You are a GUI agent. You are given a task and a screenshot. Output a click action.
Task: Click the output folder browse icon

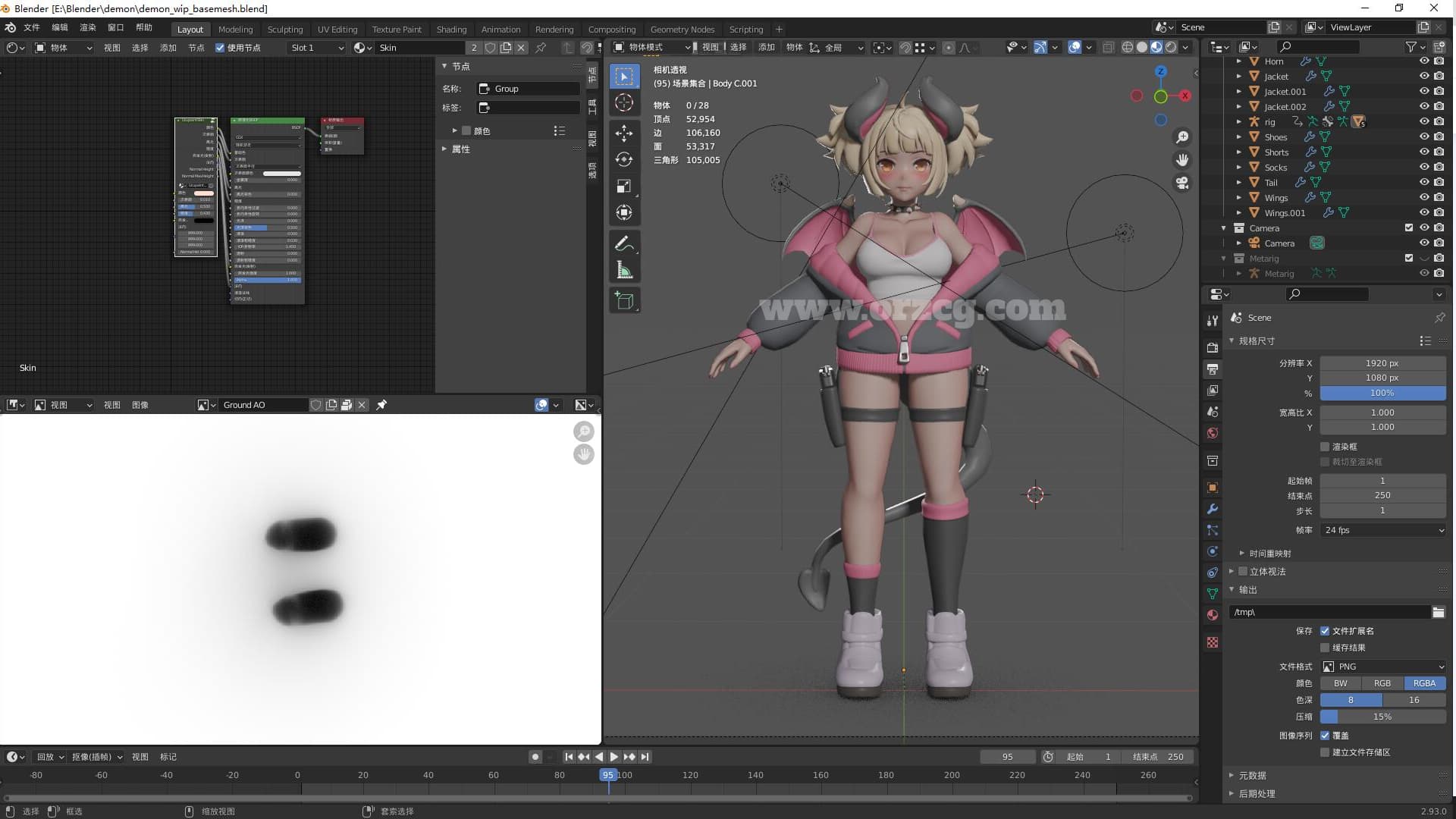pos(1438,612)
